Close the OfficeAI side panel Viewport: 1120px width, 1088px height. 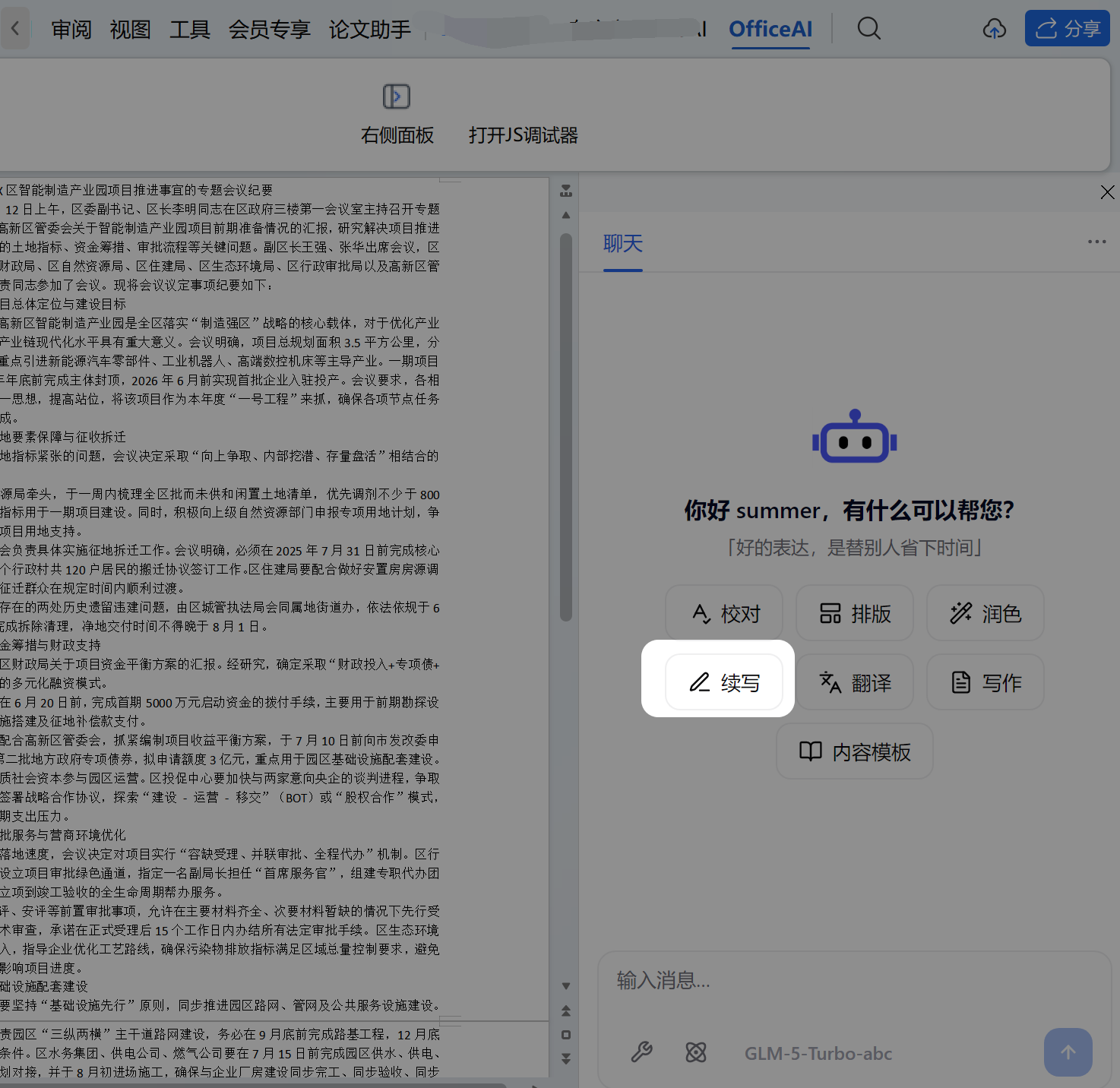tap(1107, 192)
